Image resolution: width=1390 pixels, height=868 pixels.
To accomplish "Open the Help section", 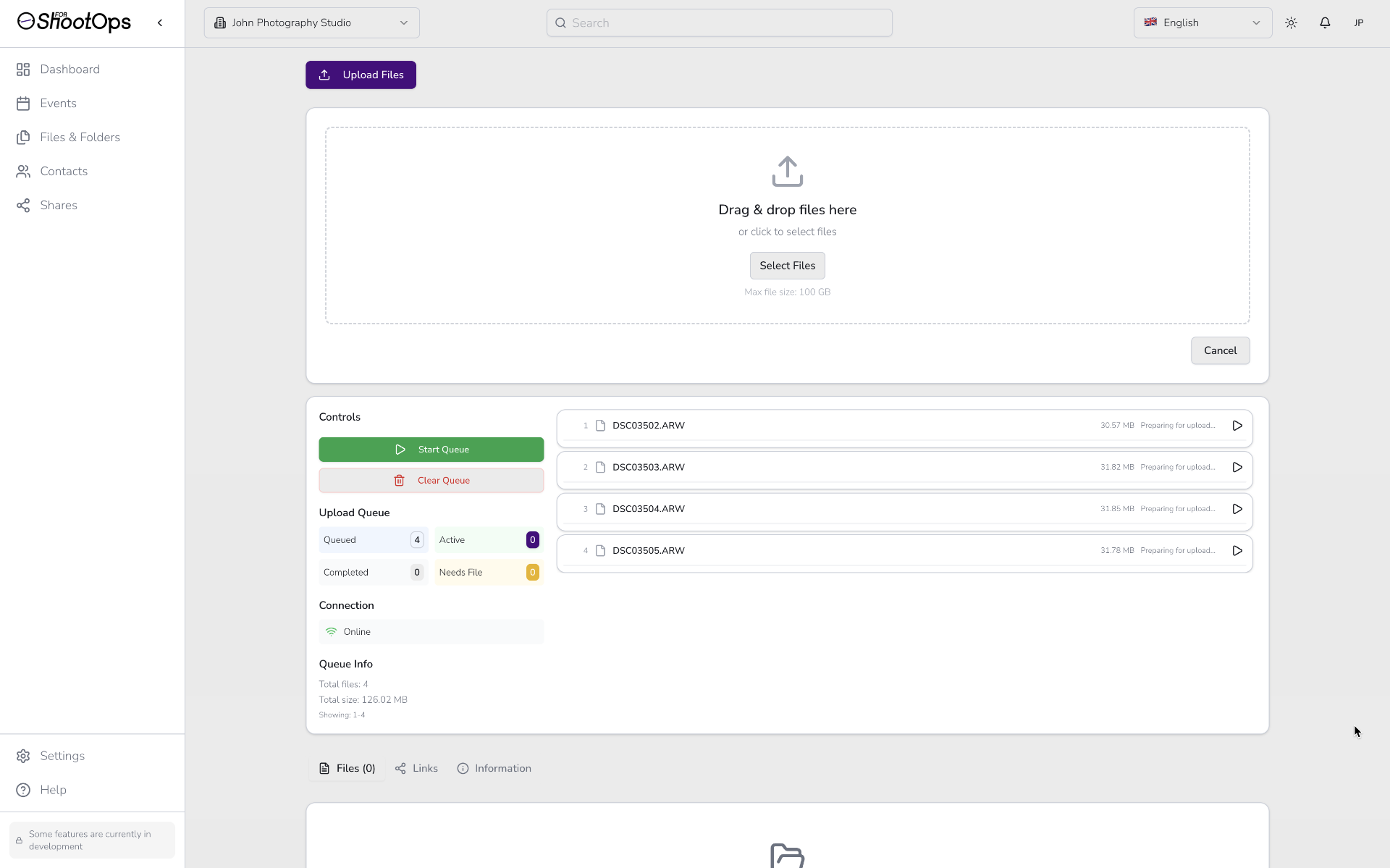I will [53, 790].
